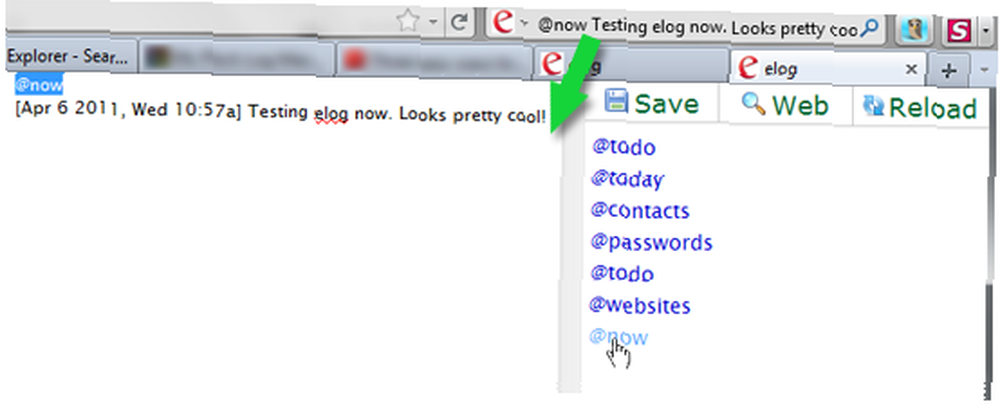This screenshot has width=1000, height=404.
Task: Click the magnifier search icon
Action: pos(870,26)
